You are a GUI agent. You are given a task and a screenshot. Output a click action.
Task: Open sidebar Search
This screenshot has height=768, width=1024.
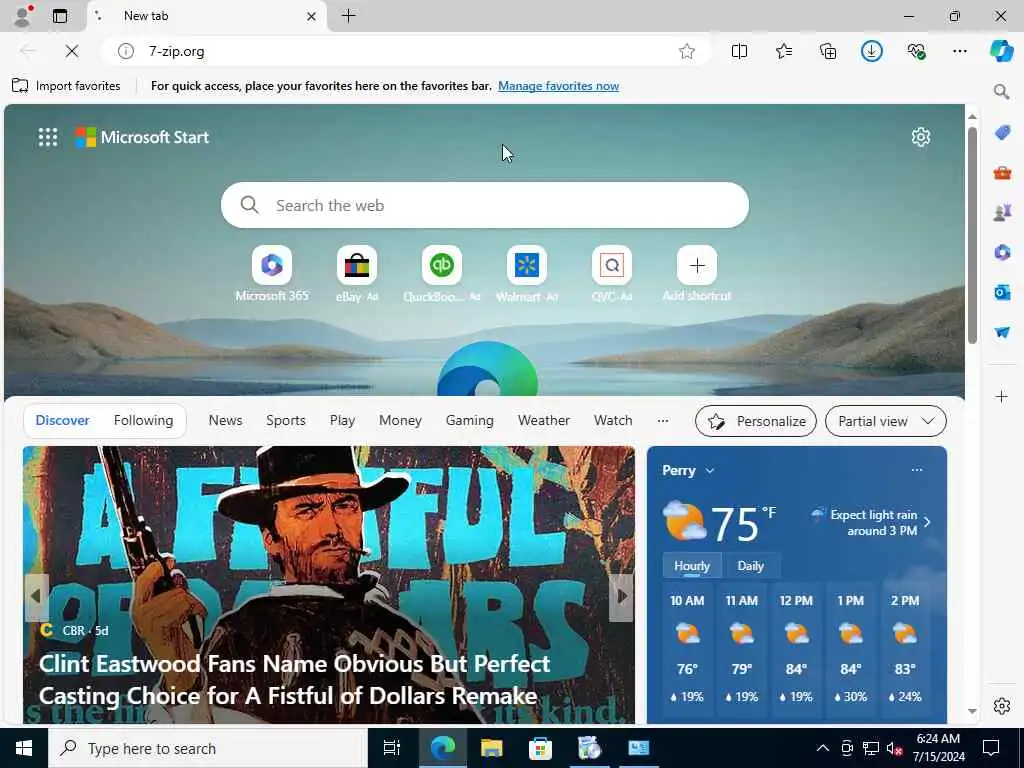(x=1002, y=92)
